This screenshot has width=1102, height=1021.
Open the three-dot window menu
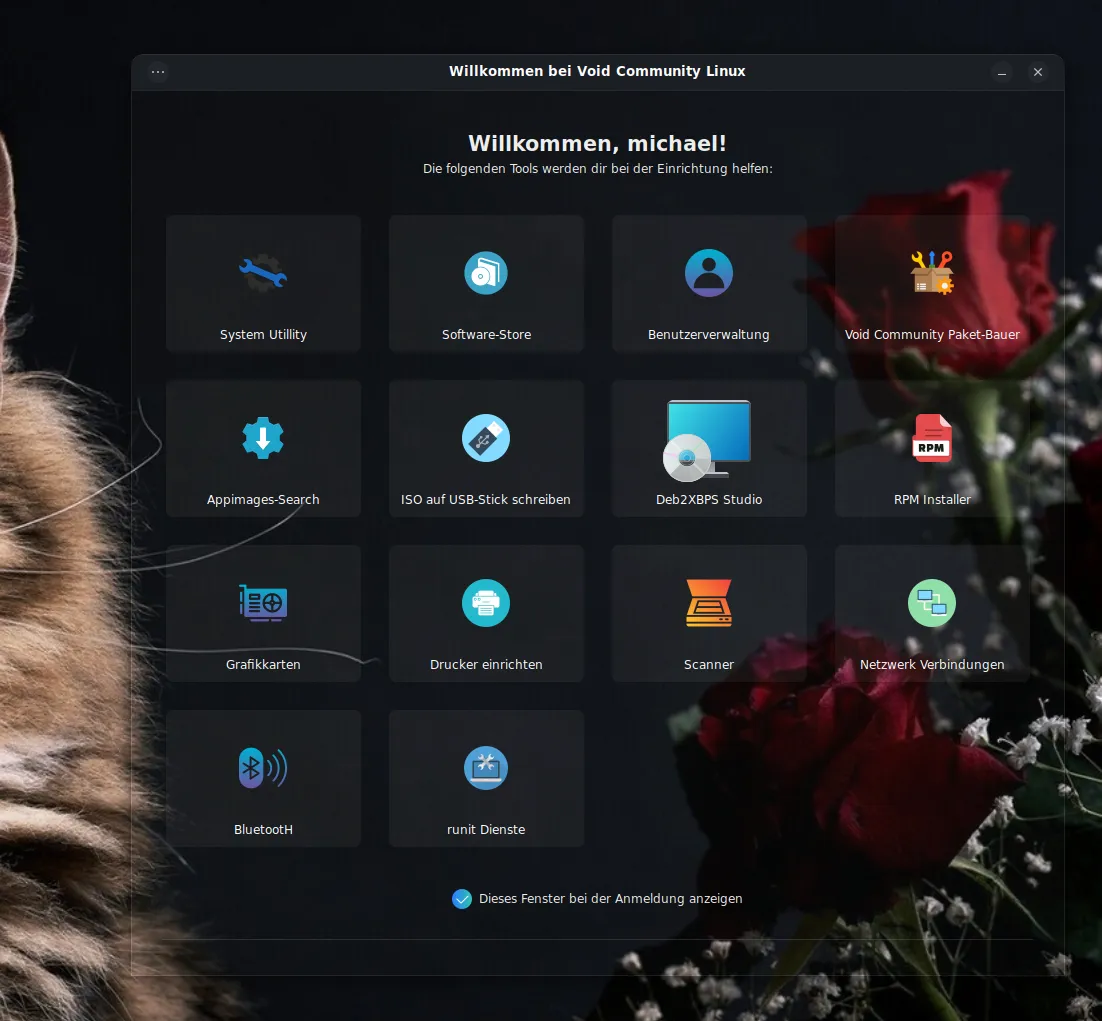click(x=158, y=72)
